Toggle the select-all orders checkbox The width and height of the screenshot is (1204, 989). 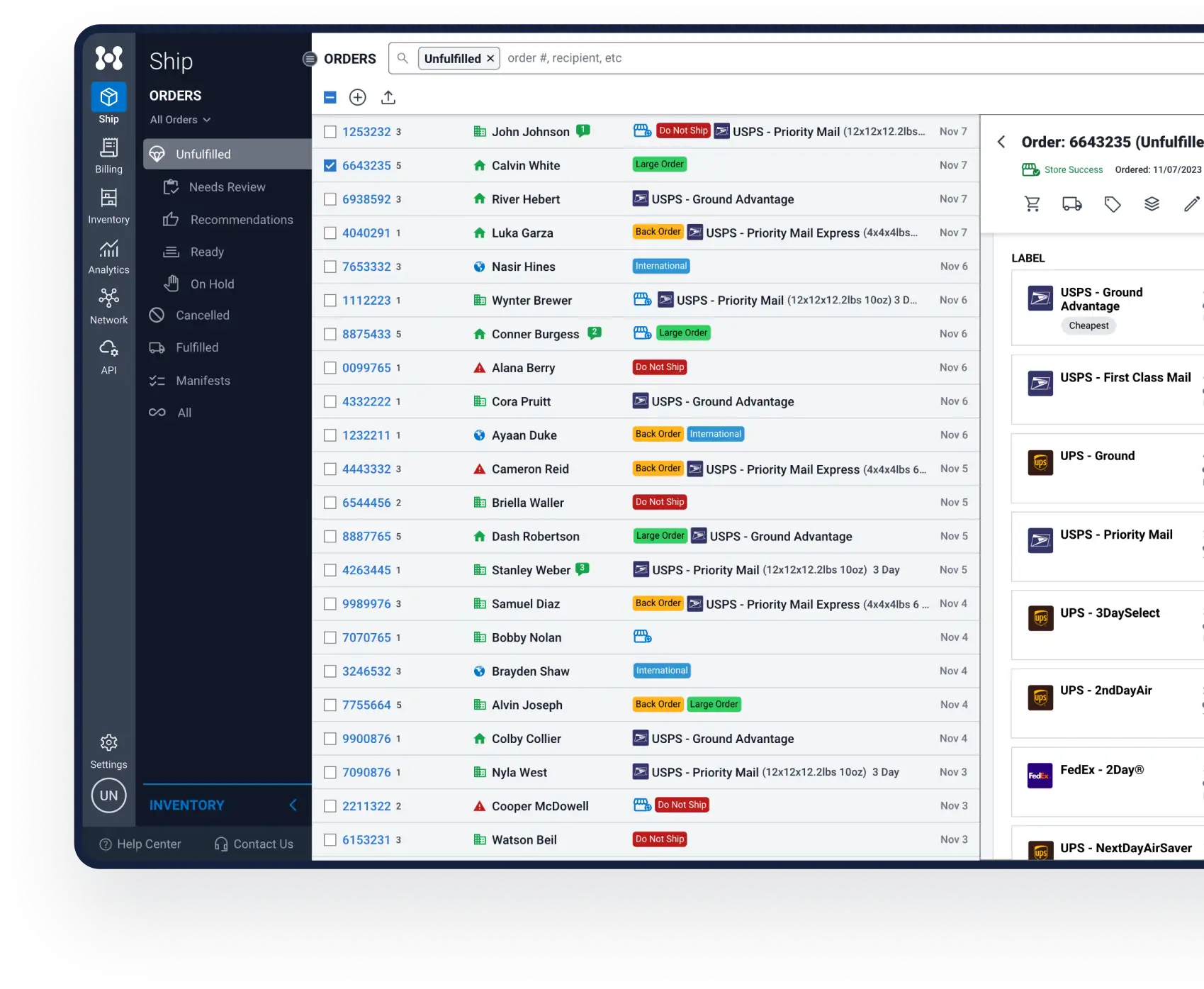330,98
